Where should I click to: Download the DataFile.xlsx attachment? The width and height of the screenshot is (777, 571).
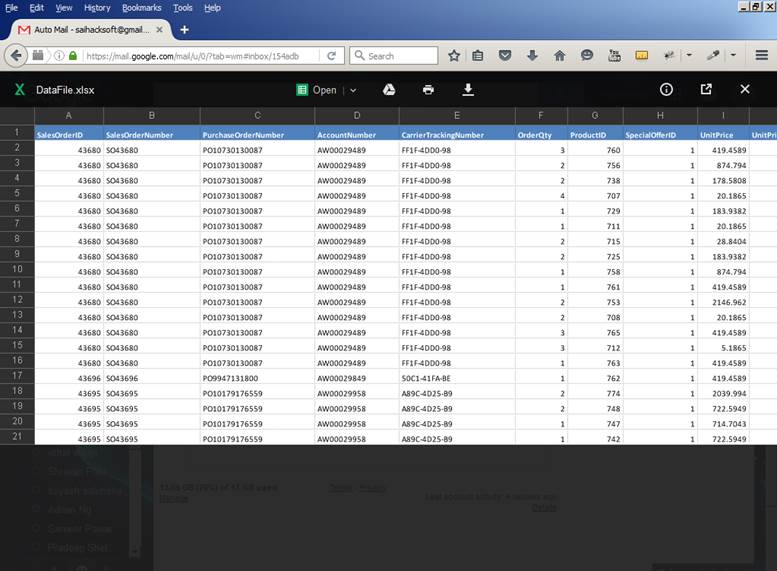(x=468, y=90)
